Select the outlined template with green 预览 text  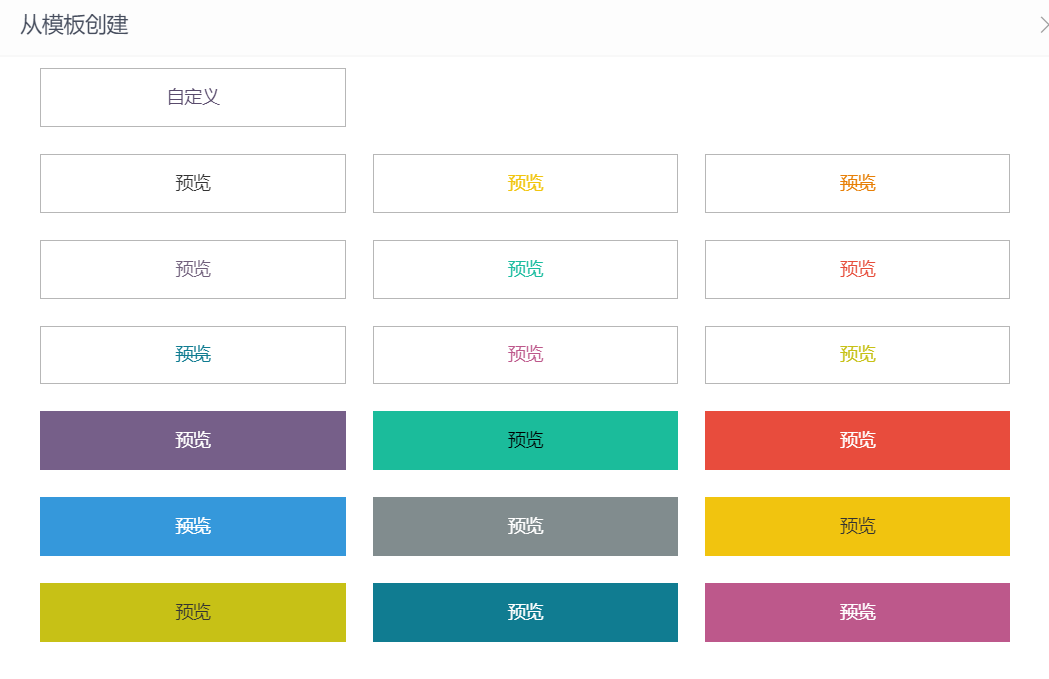(x=525, y=269)
